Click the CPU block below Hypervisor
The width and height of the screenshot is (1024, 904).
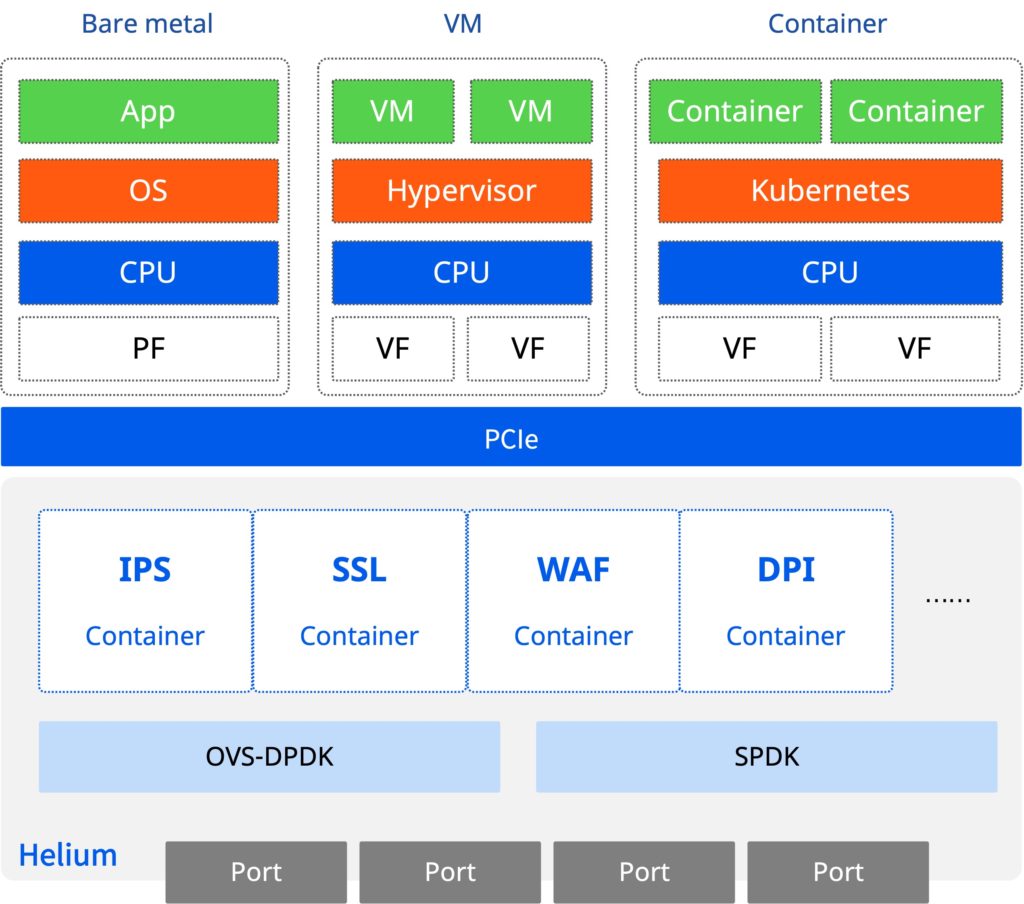click(x=462, y=272)
